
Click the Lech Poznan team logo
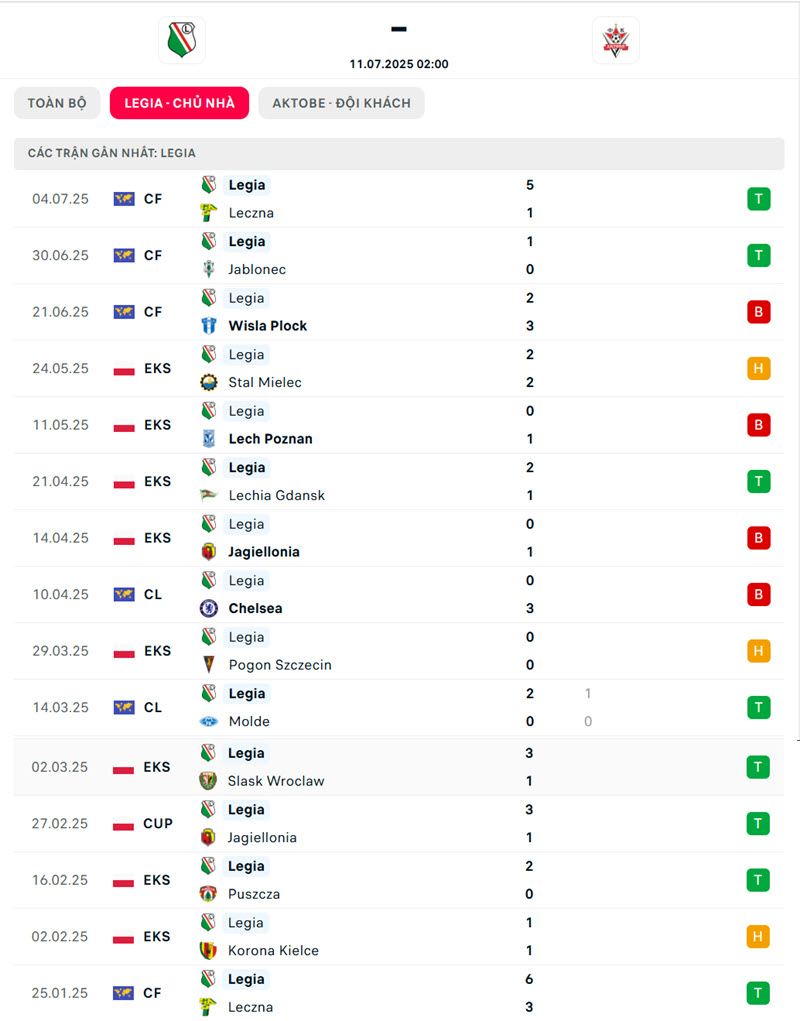coord(208,439)
